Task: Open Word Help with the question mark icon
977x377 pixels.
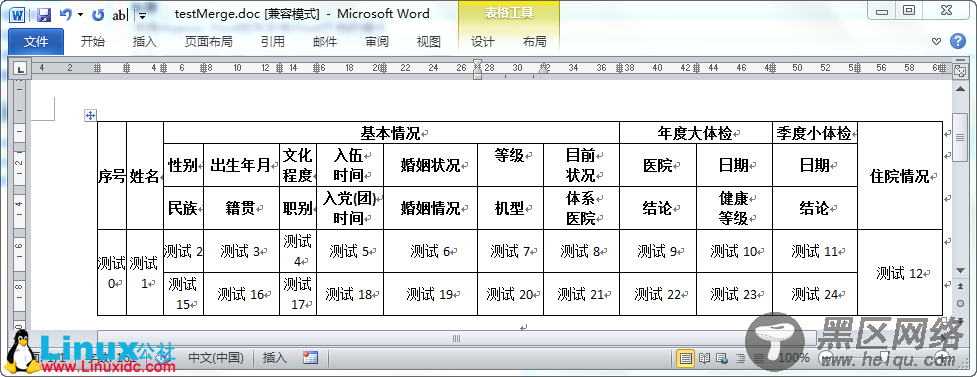Action: point(958,41)
